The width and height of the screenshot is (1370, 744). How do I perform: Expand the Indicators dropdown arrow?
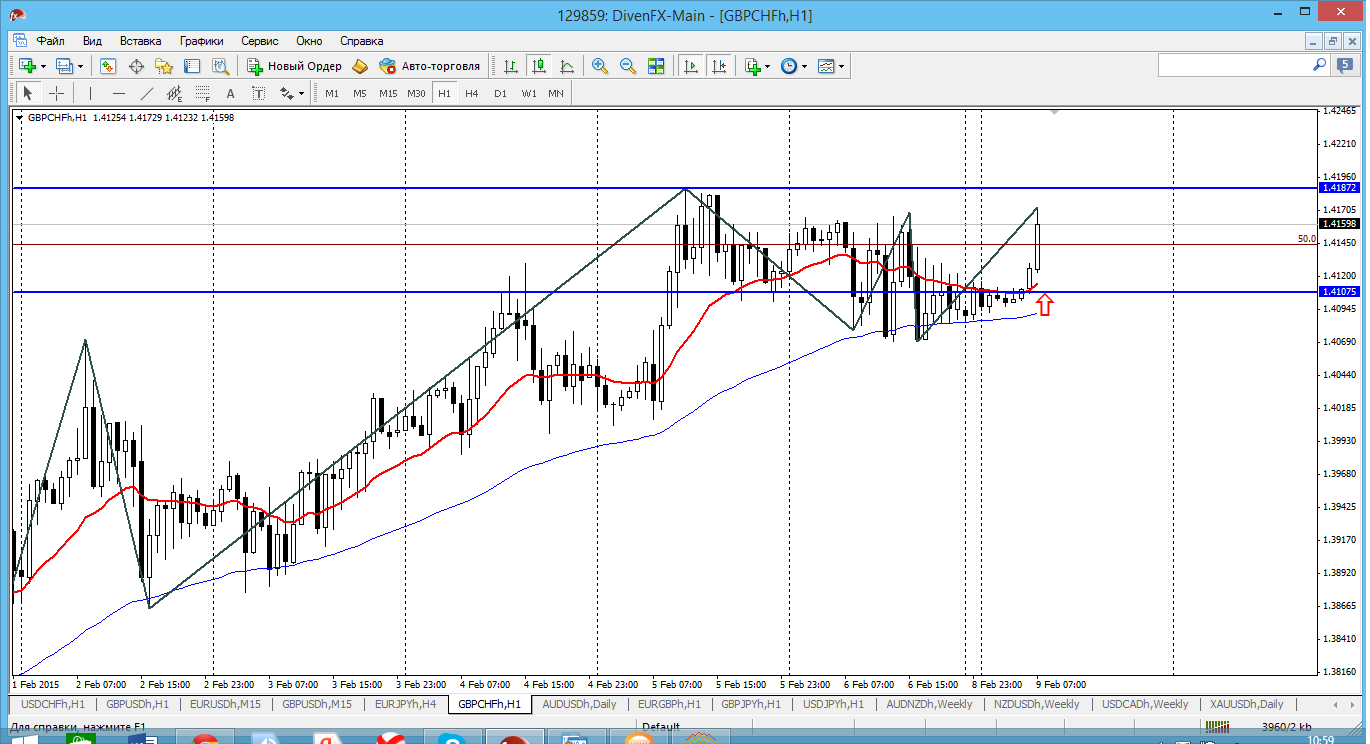point(767,66)
